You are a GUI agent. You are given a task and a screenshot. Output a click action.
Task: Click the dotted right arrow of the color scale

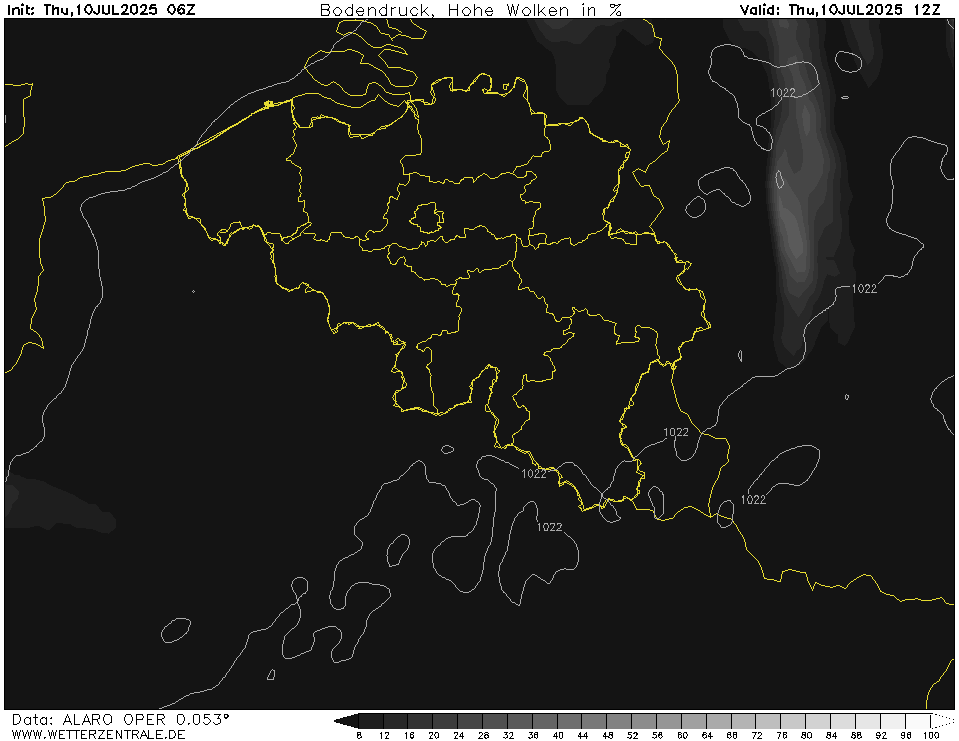click(x=942, y=721)
